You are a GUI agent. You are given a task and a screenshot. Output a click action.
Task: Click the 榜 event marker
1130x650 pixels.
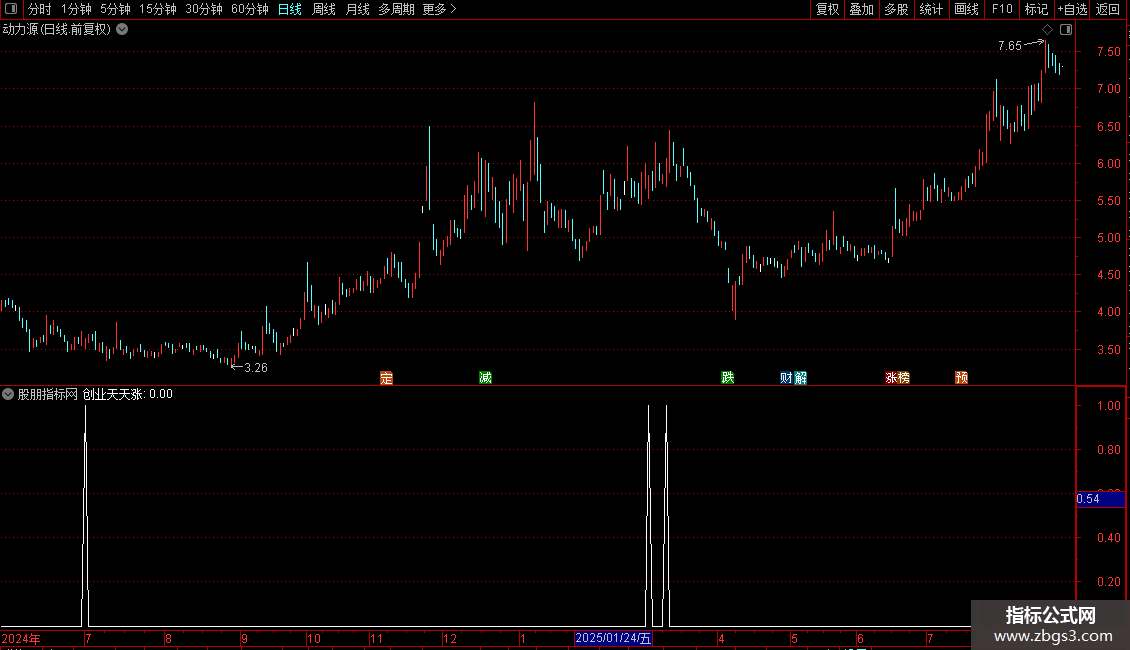click(x=904, y=378)
